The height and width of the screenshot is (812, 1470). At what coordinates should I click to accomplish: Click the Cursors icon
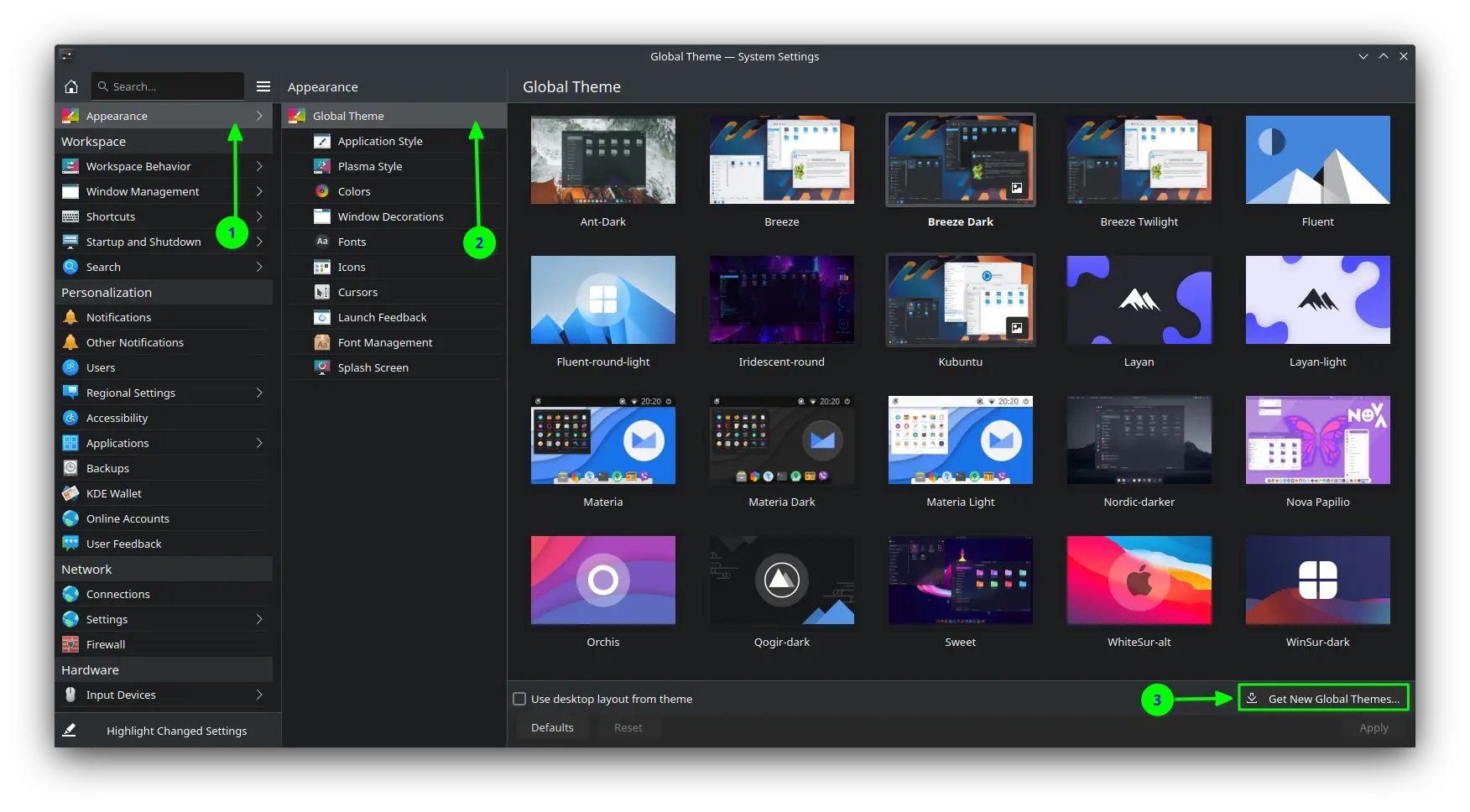(322, 292)
